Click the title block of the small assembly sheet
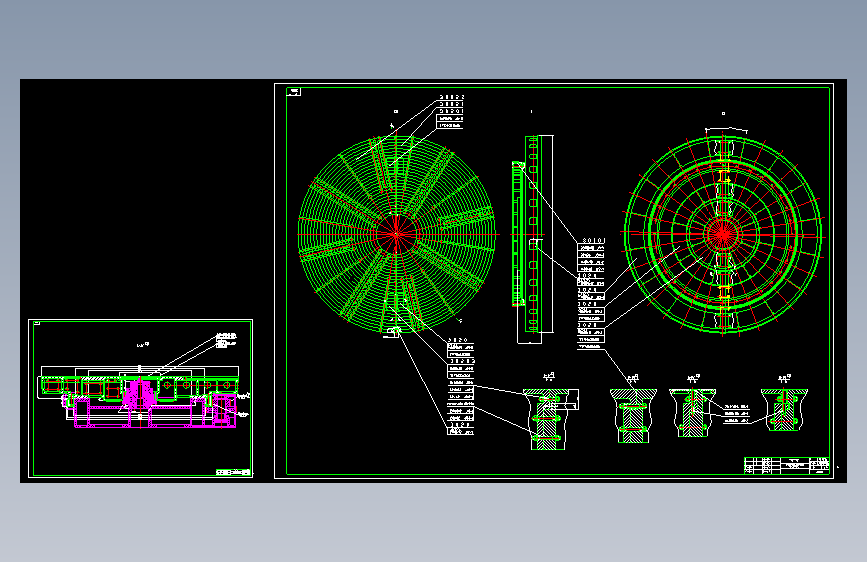The width and height of the screenshot is (867, 562). click(233, 472)
